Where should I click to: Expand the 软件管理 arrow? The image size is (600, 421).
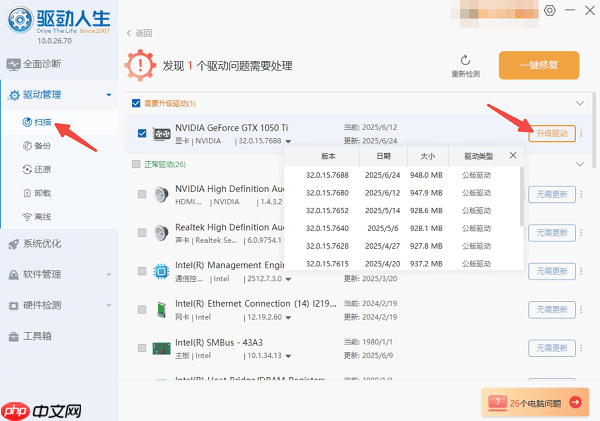(109, 274)
